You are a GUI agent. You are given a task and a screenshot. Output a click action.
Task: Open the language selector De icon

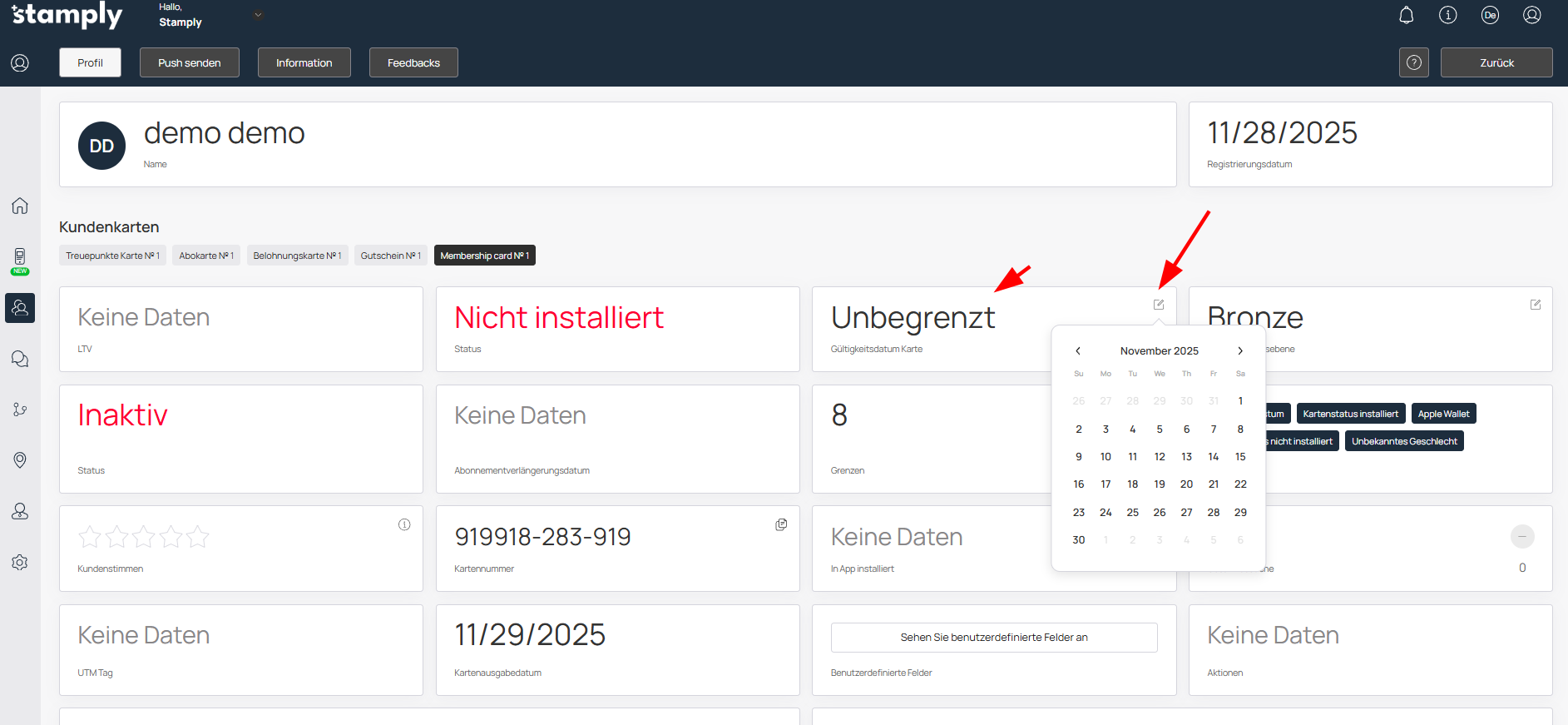[1490, 15]
